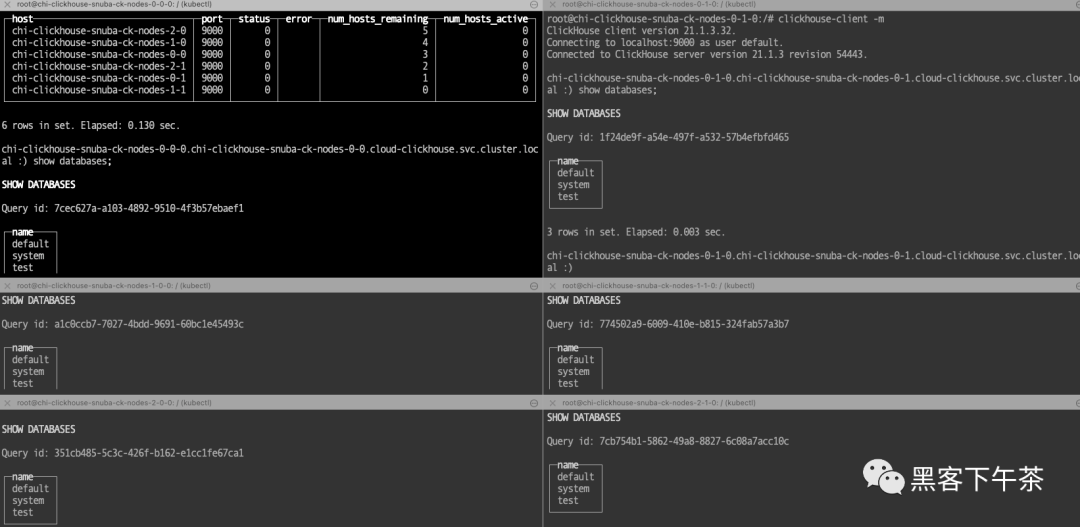Click the 'error' column header

tap(299, 19)
